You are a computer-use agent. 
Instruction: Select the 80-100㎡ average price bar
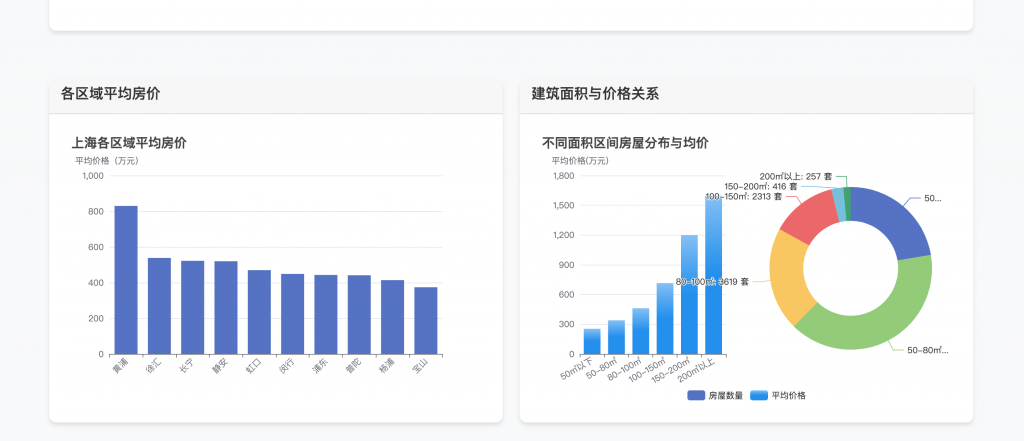(x=641, y=331)
